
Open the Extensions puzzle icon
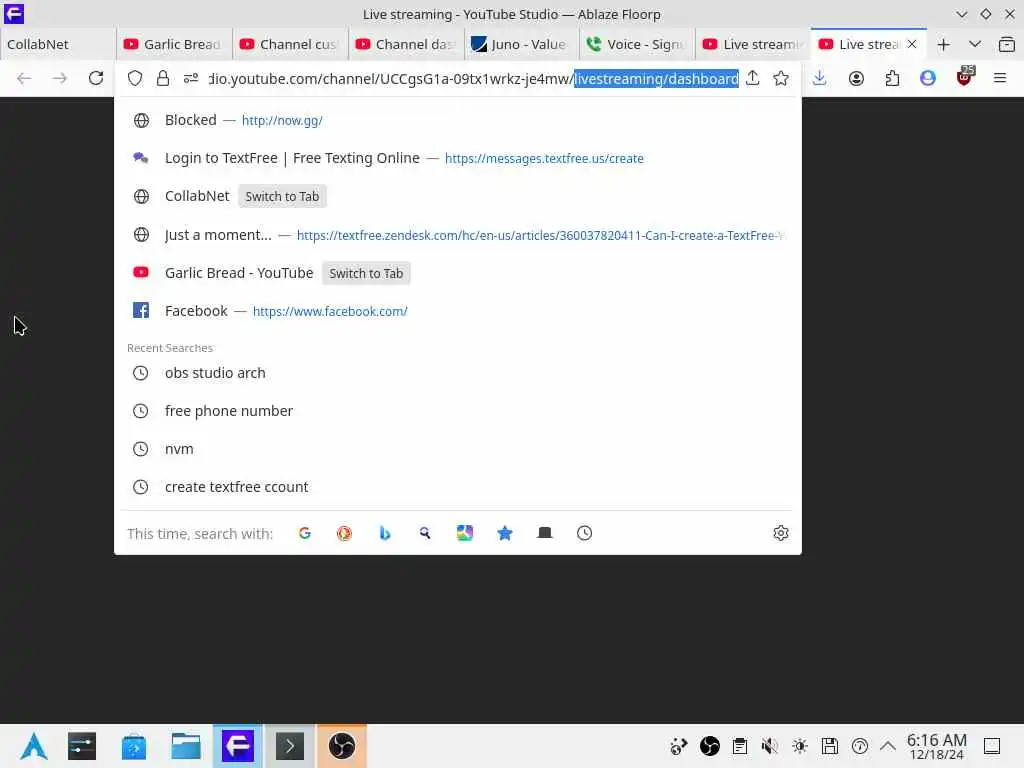click(x=892, y=78)
